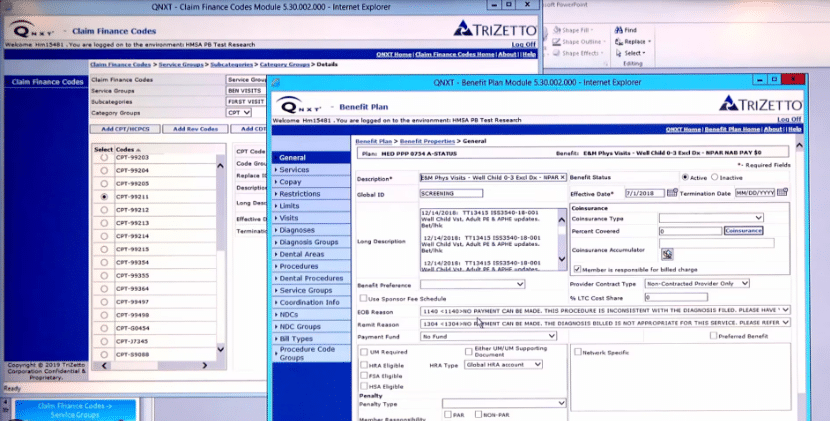Click Shape Fill in PowerPoint ribbon
Screen dimensions: 830x421
click(x=574, y=30)
